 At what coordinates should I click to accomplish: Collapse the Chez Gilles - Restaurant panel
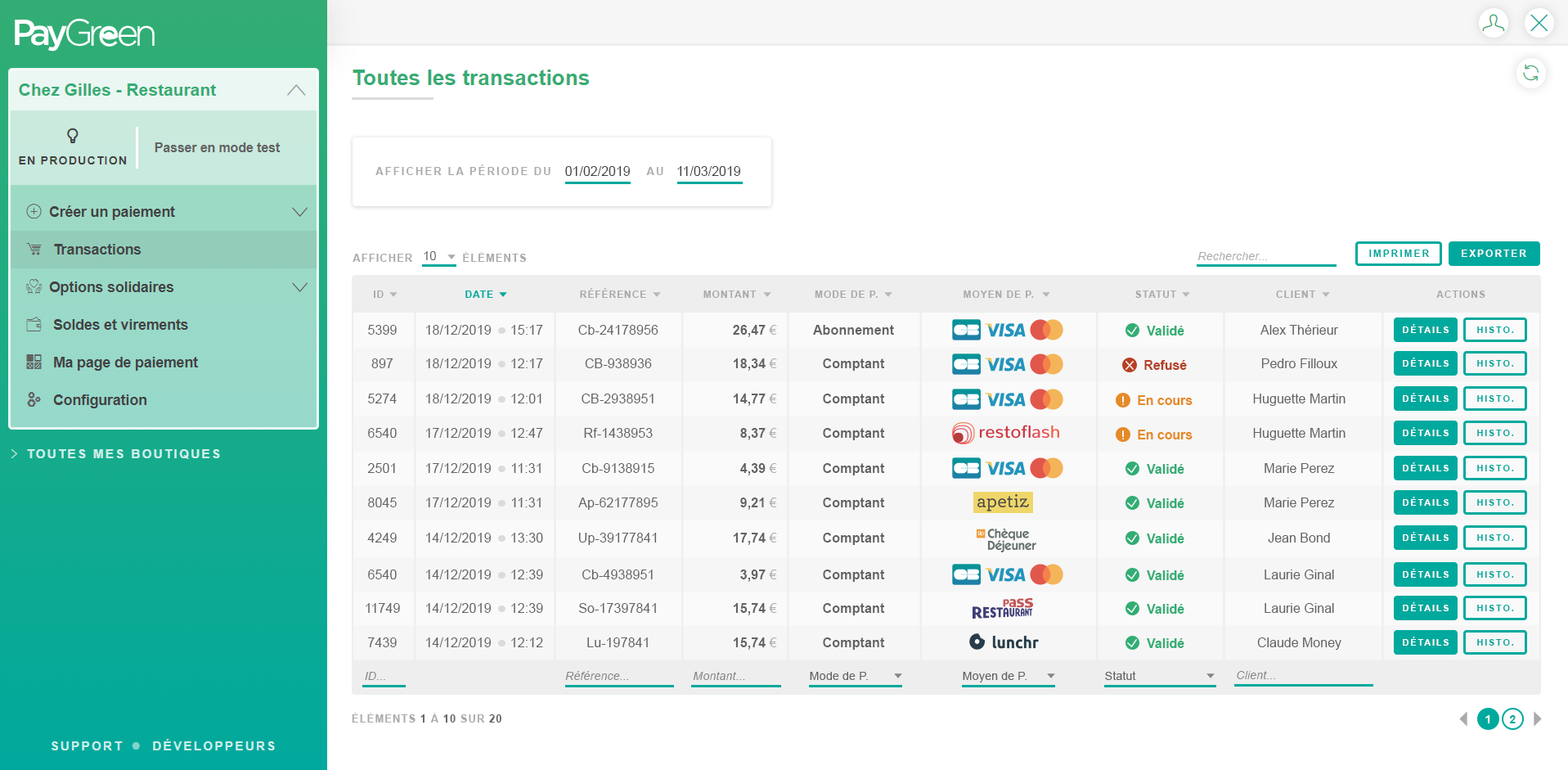[x=297, y=90]
